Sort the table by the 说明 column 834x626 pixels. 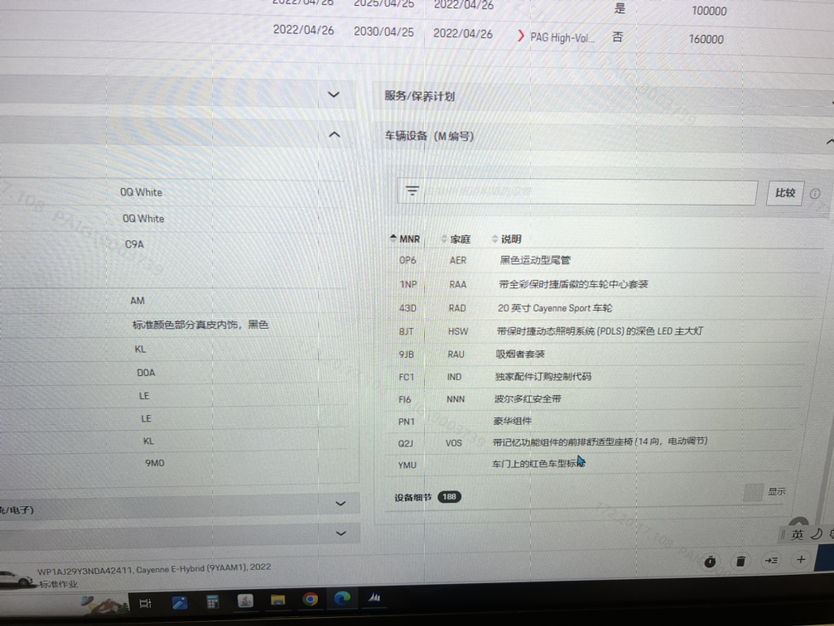tap(506, 239)
